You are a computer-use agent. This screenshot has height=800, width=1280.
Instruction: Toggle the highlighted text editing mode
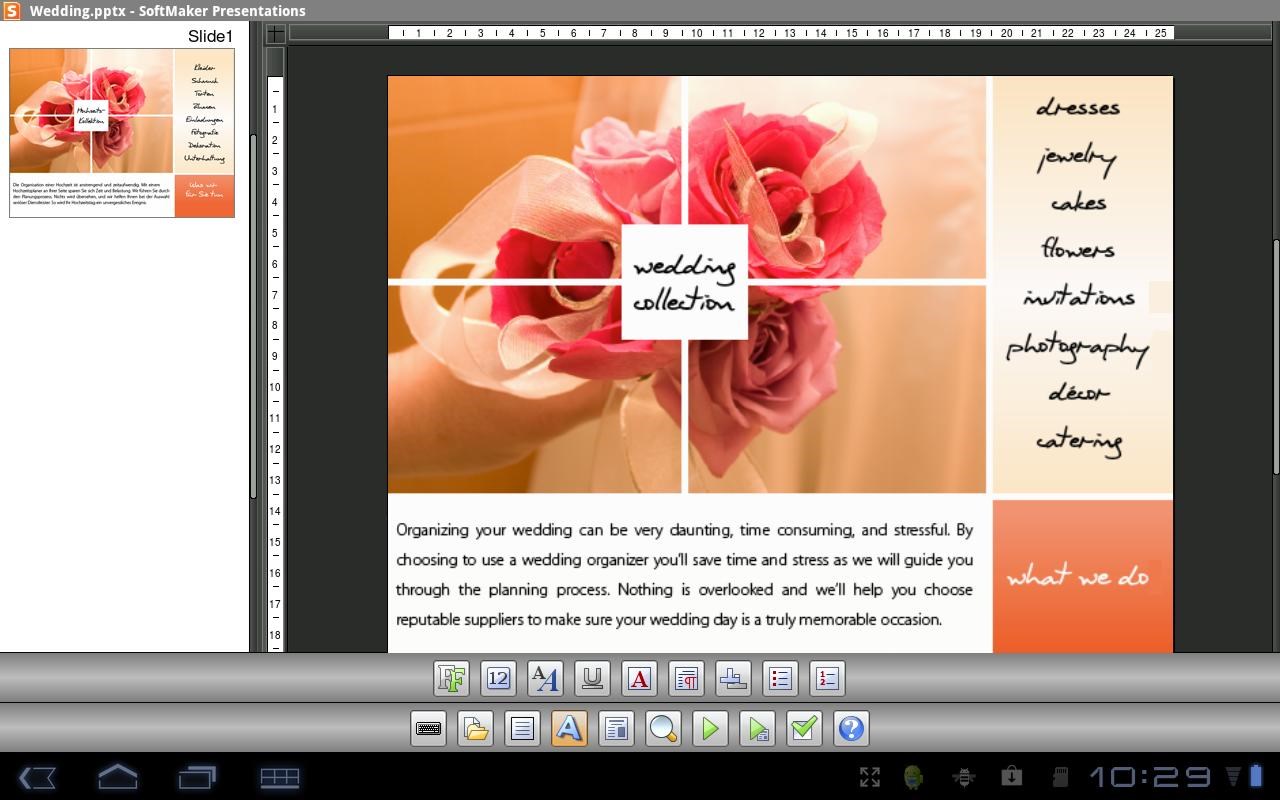[x=568, y=728]
